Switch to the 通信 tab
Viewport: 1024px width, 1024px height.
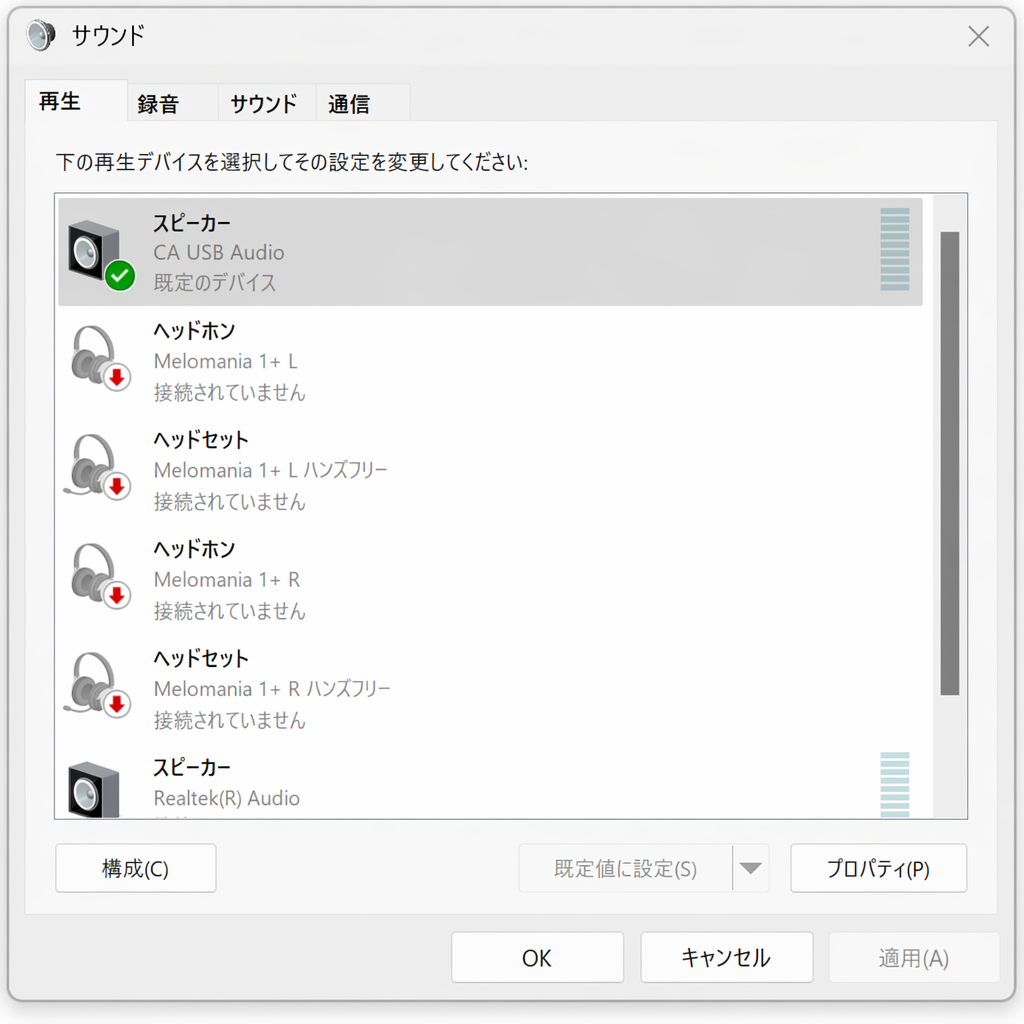pos(362,103)
